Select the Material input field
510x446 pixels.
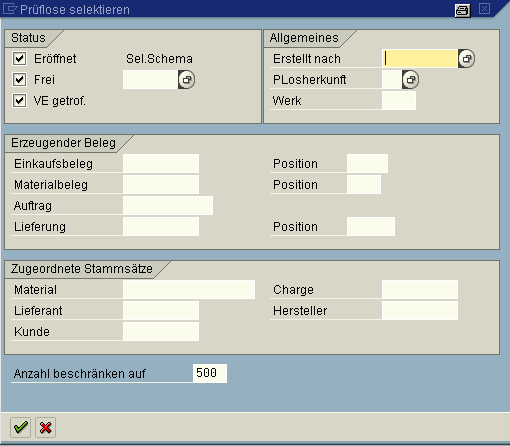click(189, 289)
